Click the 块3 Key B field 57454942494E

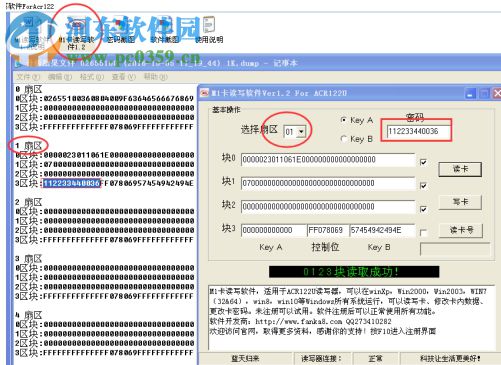coord(382,230)
